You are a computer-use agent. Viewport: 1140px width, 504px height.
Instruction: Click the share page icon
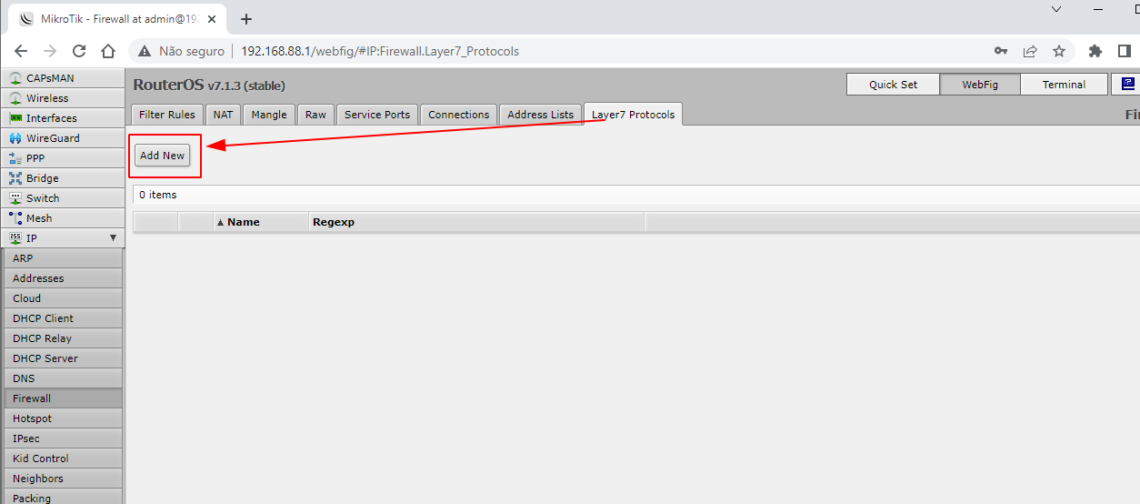tap(1029, 51)
